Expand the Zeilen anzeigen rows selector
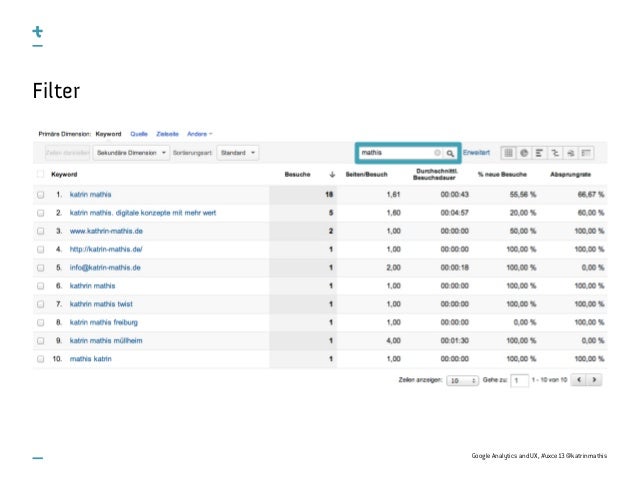Screen dimensions: 638x479 click(461, 381)
